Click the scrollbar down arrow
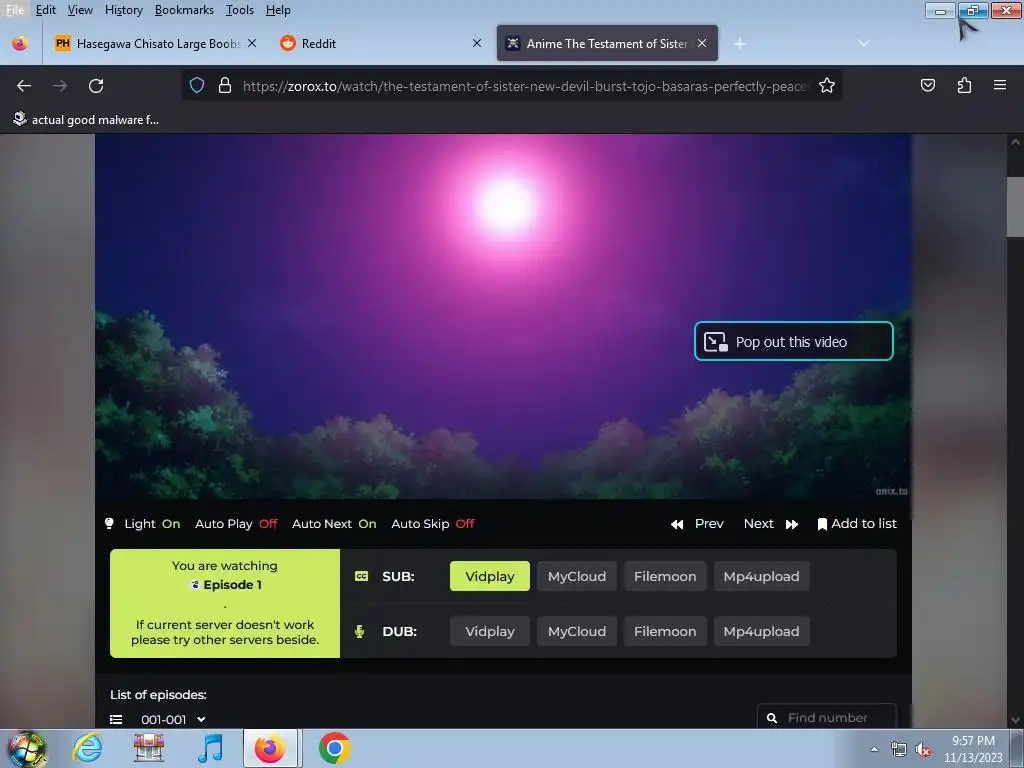 pyautogui.click(x=1015, y=720)
